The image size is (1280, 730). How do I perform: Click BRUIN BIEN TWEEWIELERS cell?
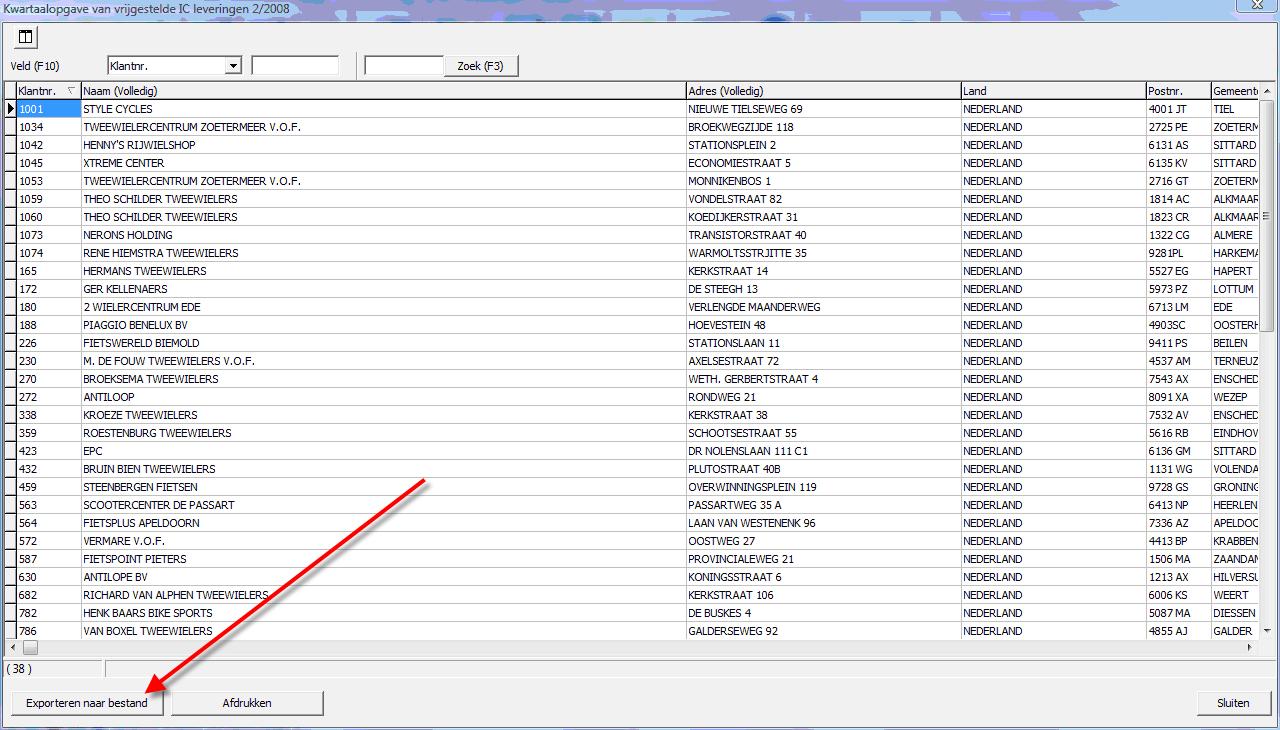(383, 469)
